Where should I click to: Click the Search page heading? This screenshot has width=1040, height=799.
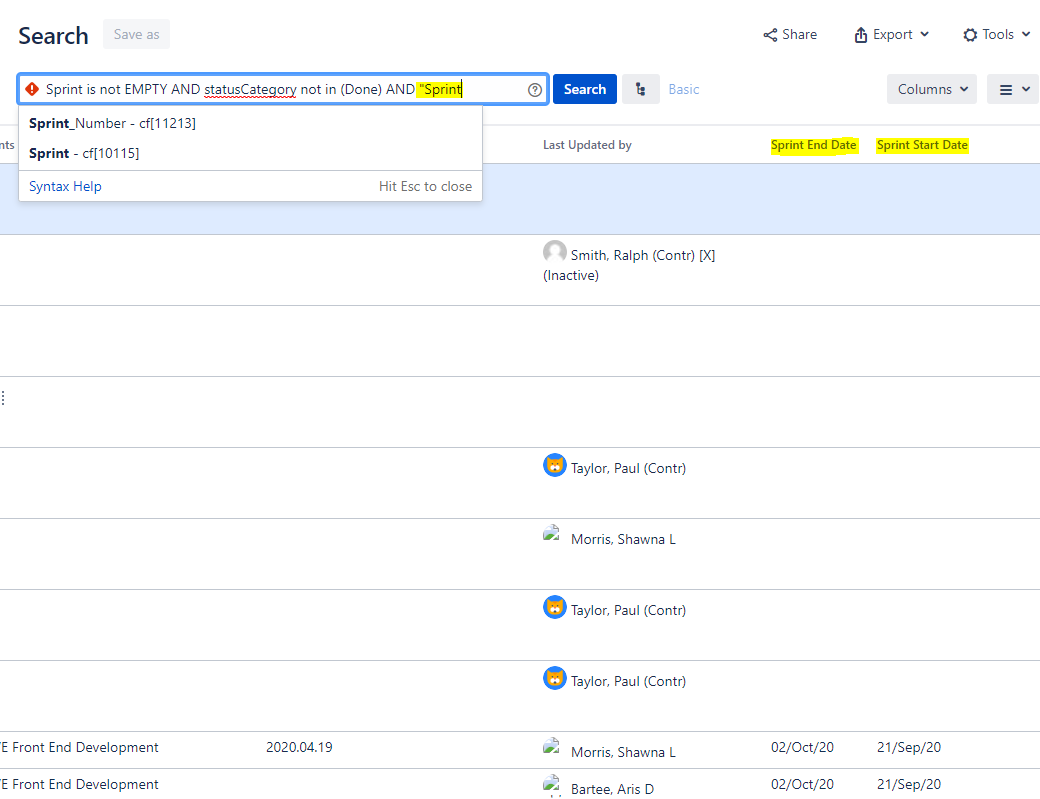click(53, 36)
